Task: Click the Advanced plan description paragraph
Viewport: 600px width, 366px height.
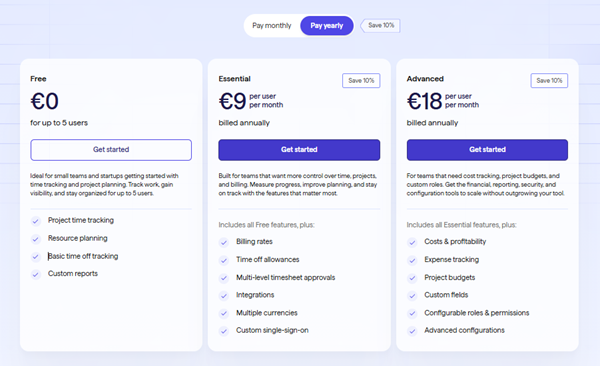Action: (x=486, y=185)
